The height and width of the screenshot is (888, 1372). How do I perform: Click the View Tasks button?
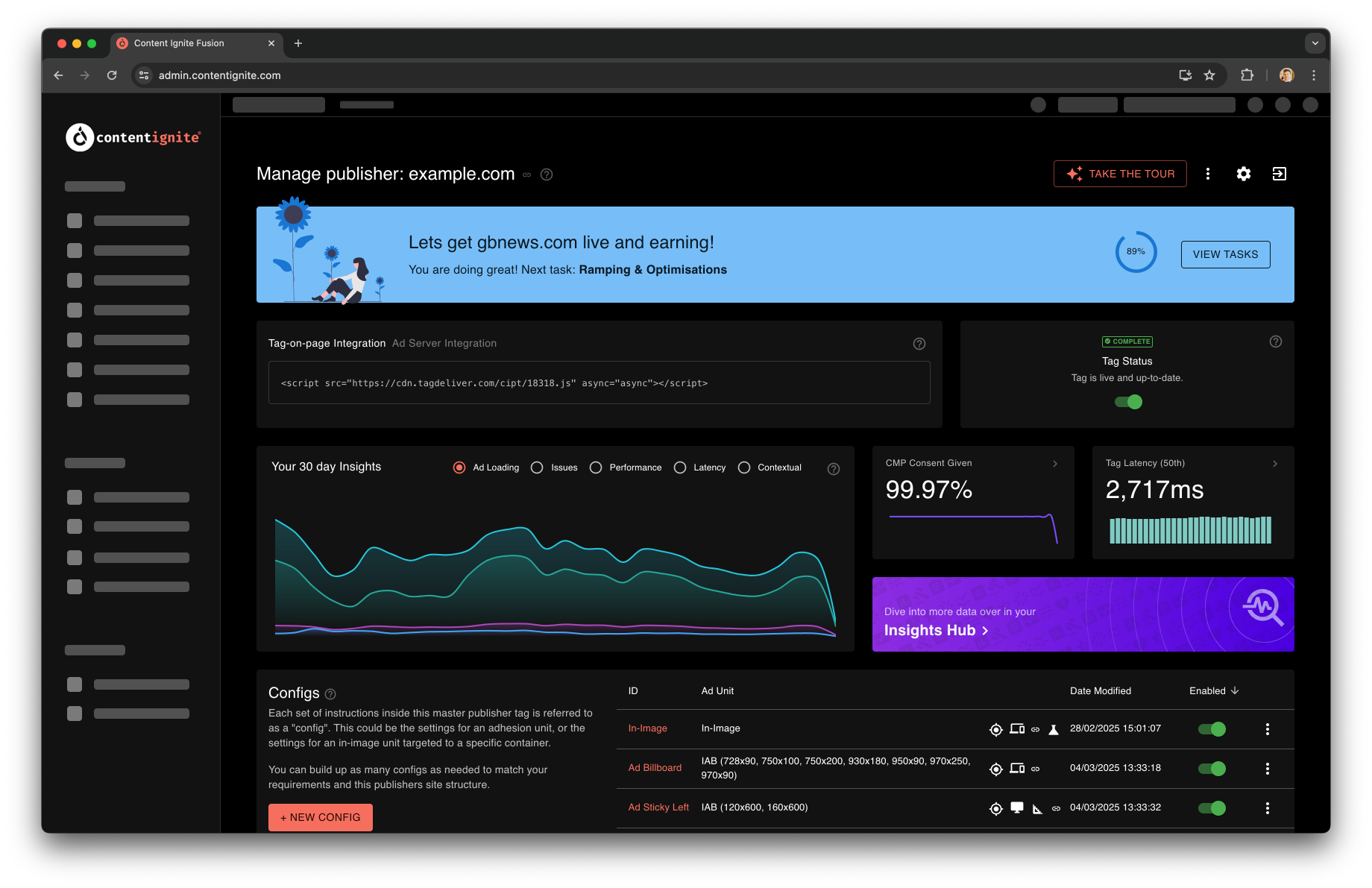1226,254
